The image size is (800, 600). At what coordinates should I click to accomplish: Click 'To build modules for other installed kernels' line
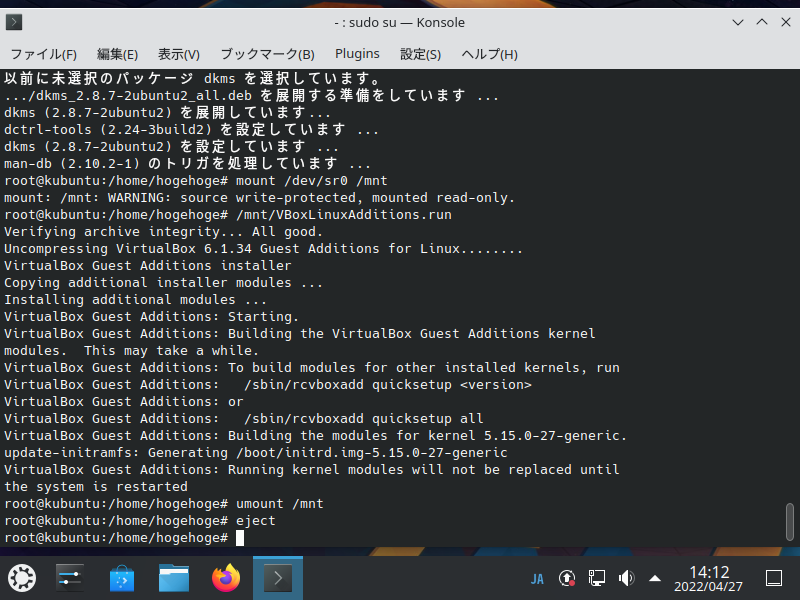[x=312, y=368]
